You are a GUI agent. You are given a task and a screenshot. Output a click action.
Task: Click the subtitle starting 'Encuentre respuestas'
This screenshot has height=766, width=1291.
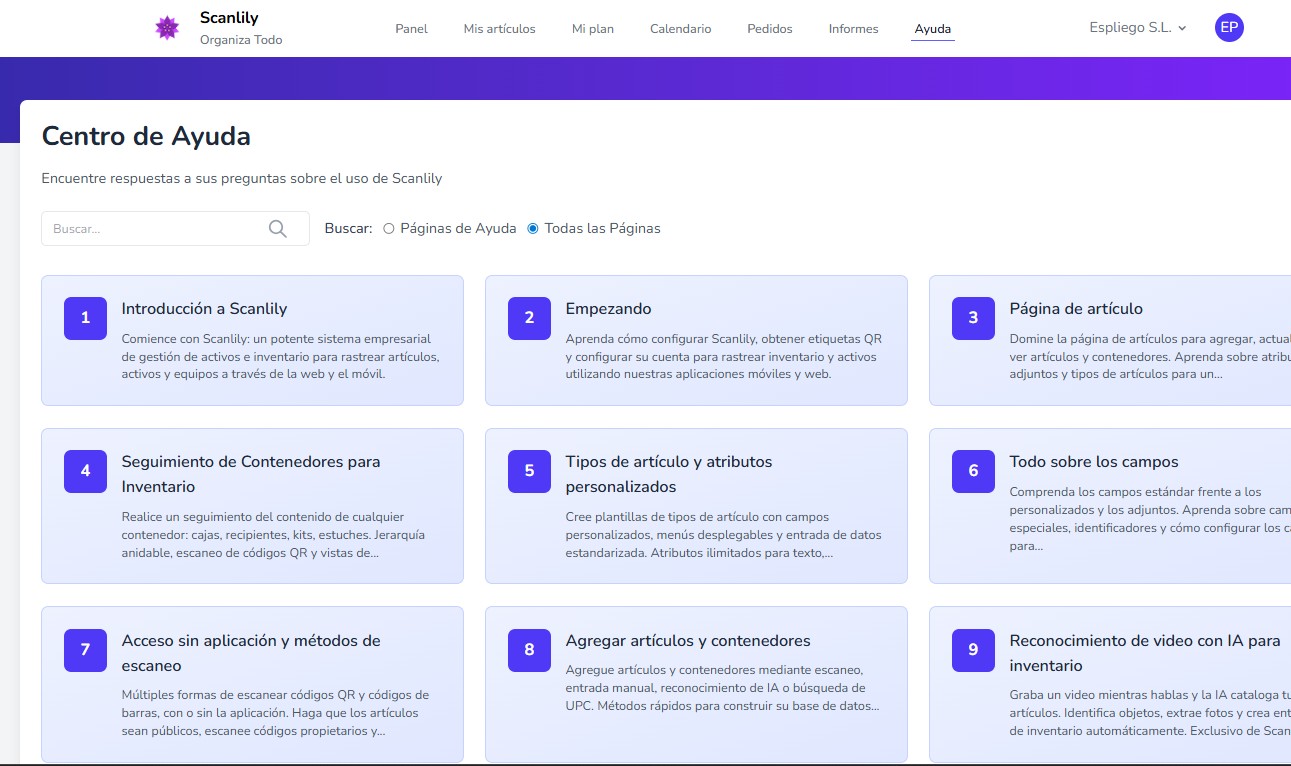click(242, 179)
